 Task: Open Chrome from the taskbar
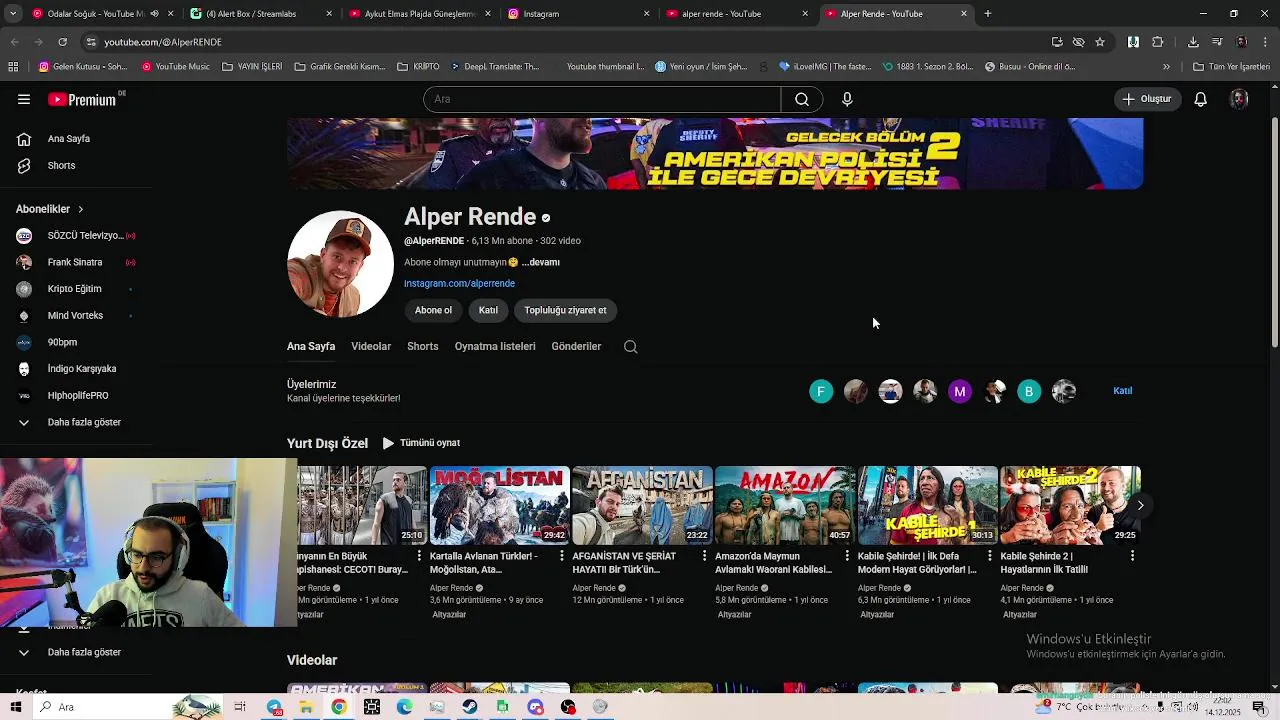click(x=339, y=707)
